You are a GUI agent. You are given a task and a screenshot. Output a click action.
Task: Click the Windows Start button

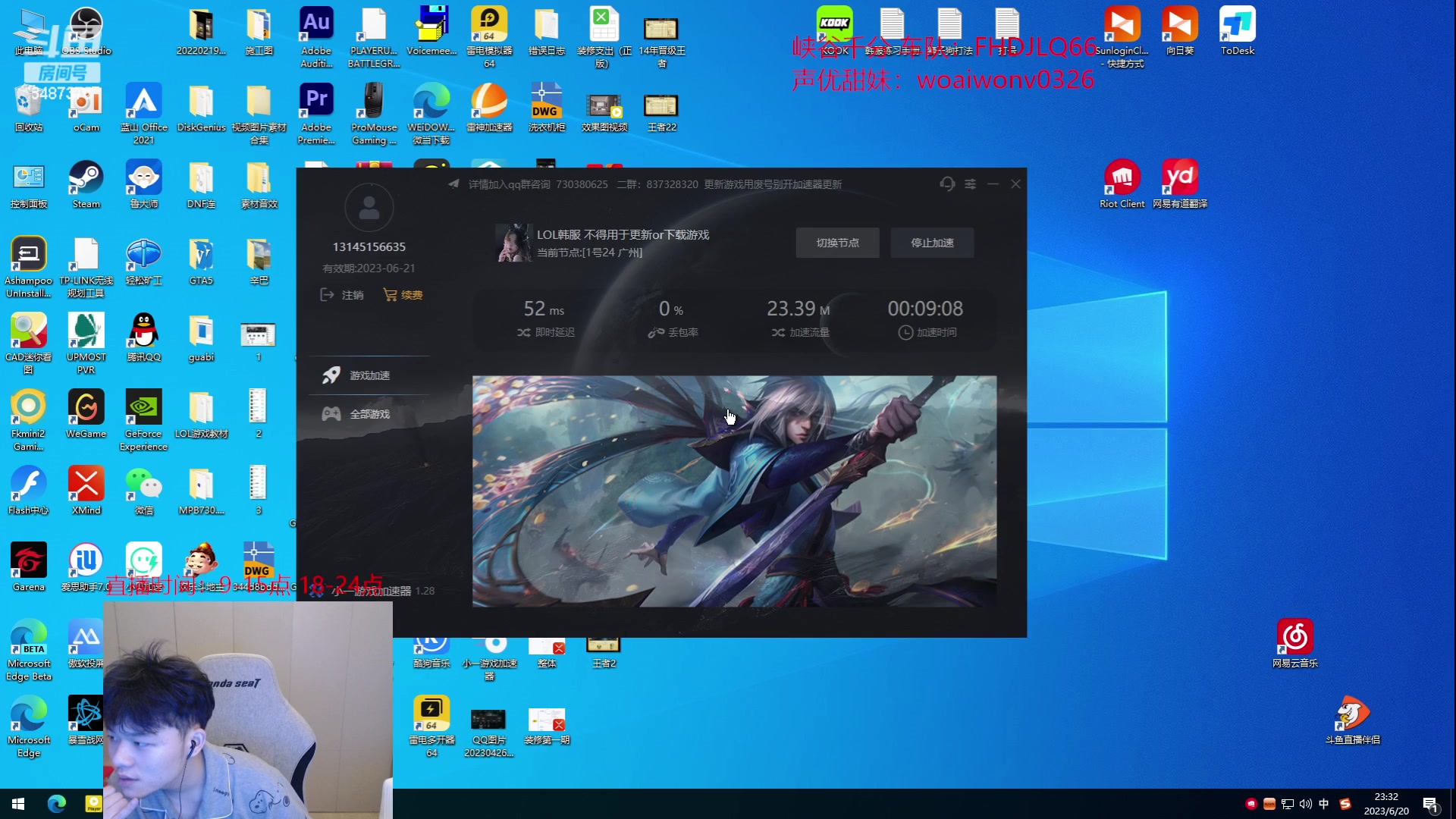18,804
